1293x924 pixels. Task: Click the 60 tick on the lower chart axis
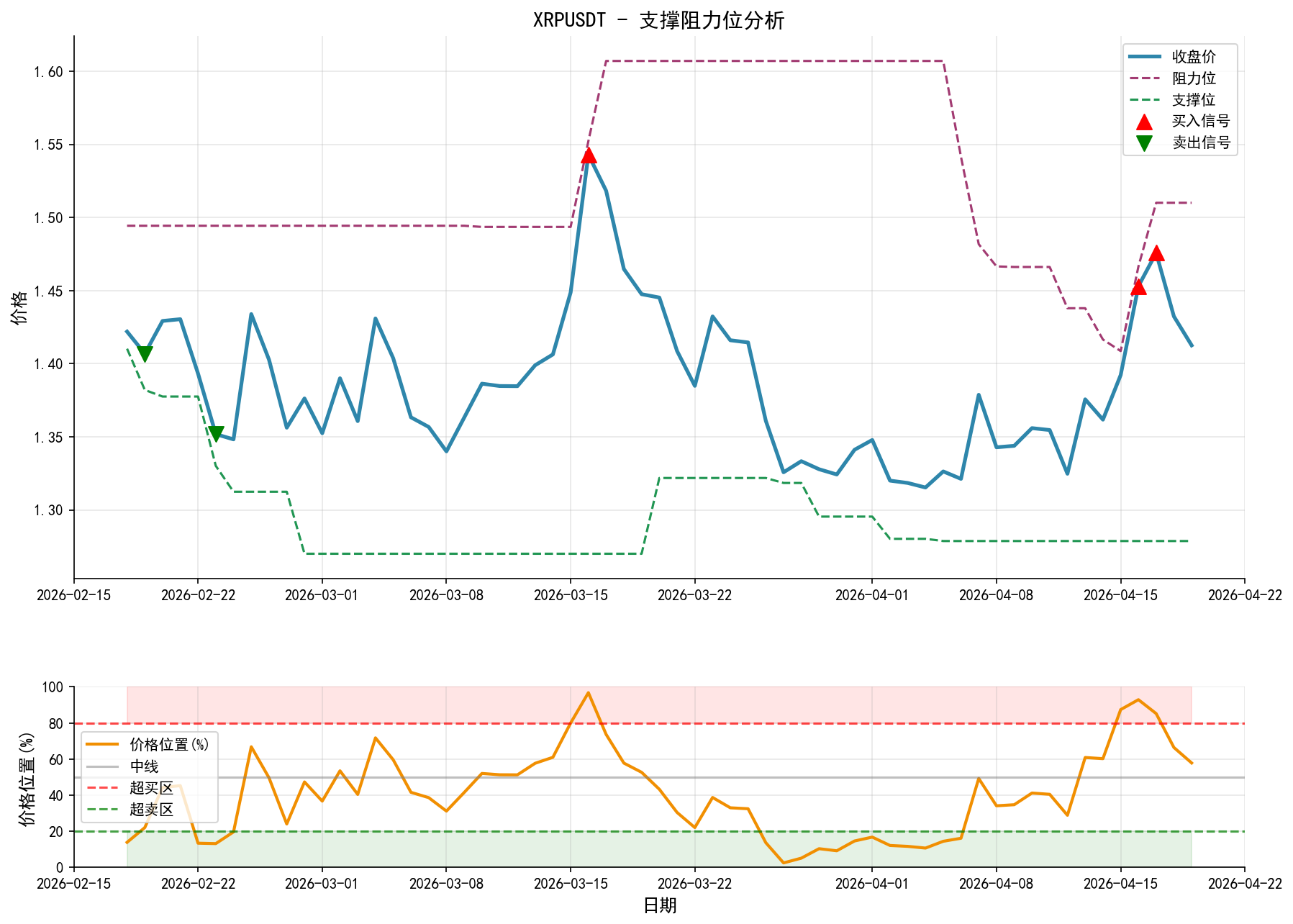point(57,759)
